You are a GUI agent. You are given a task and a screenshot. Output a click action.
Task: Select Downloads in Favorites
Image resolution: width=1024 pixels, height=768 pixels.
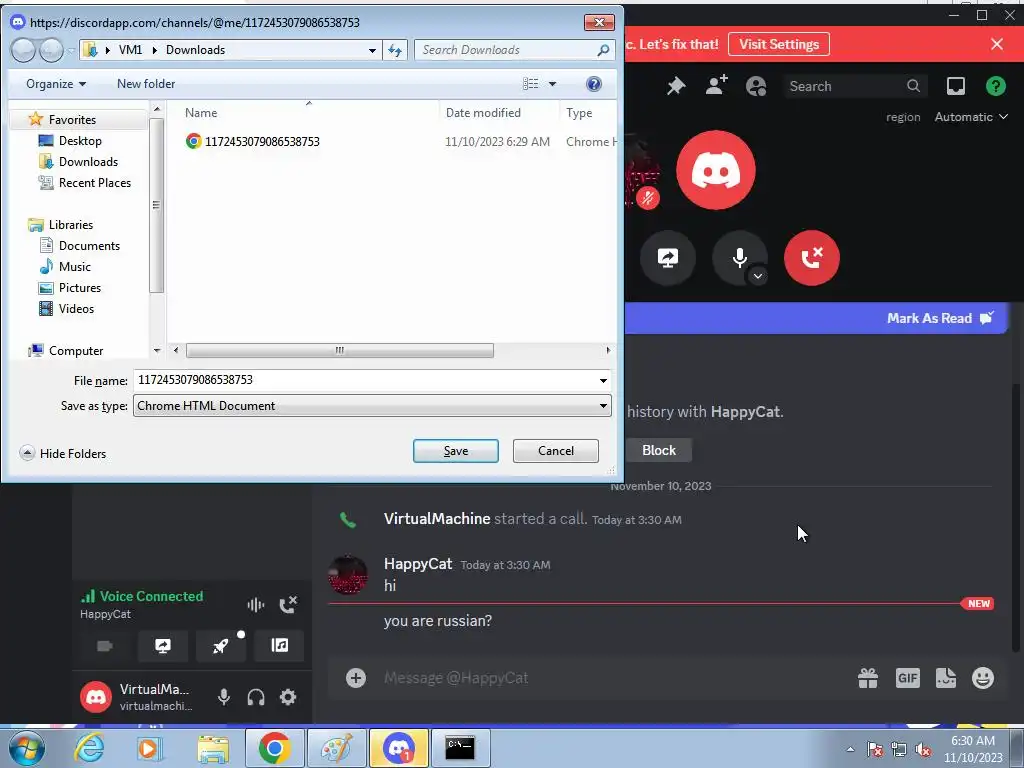(88, 161)
